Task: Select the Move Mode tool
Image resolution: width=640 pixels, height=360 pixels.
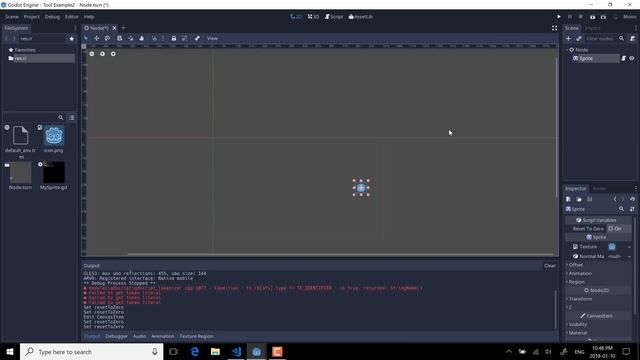Action: pyautogui.click(x=96, y=38)
